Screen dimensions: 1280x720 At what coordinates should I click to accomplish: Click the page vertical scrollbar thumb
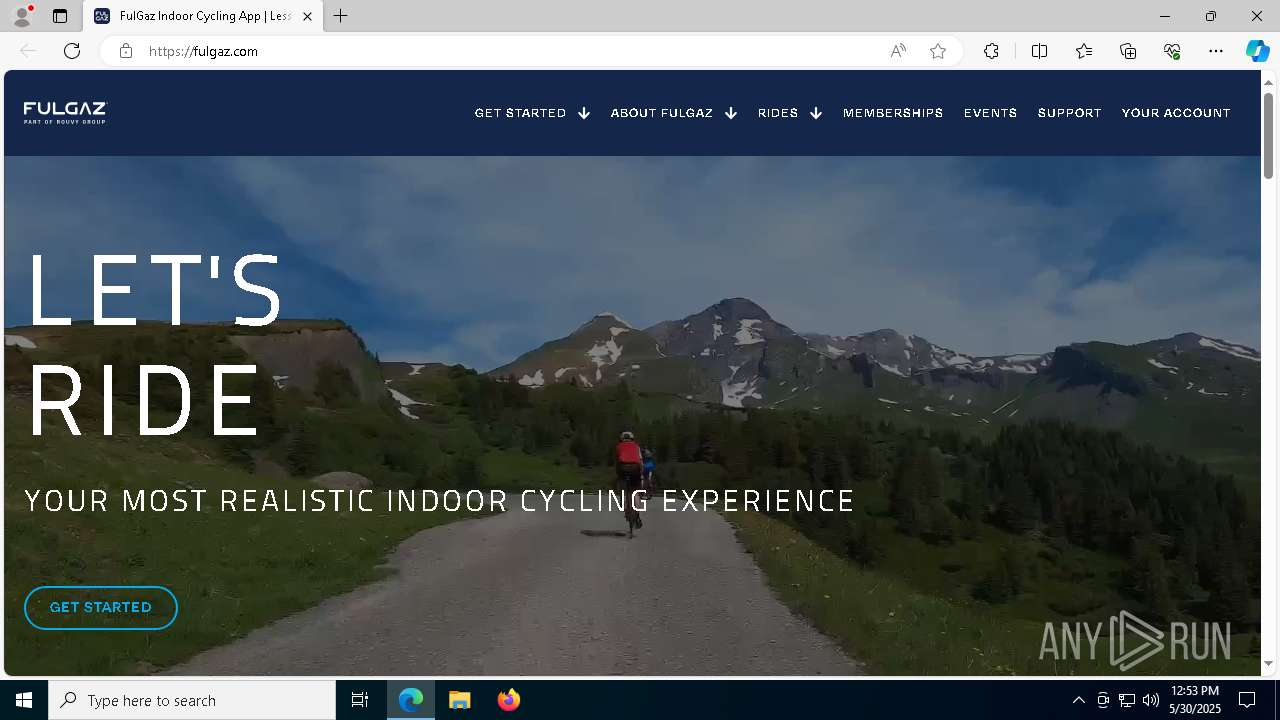pos(1269,135)
